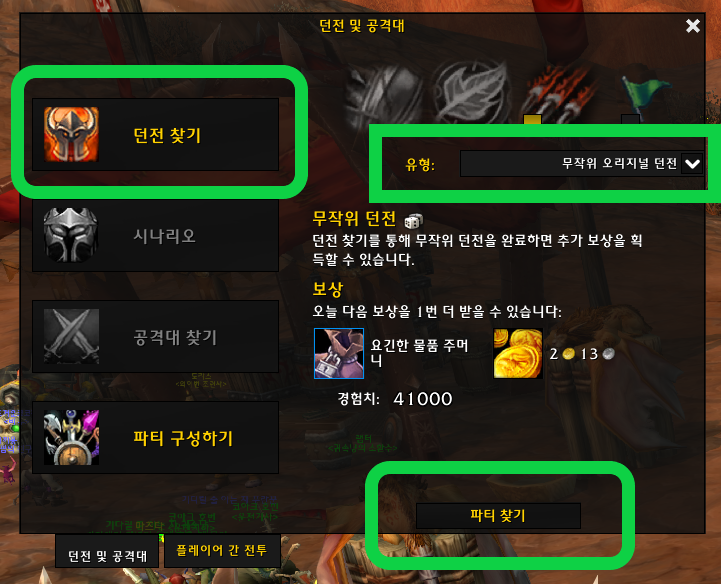The height and width of the screenshot is (584, 721).
Task: Check the leader flag checkbox
Action: (x=630, y=120)
